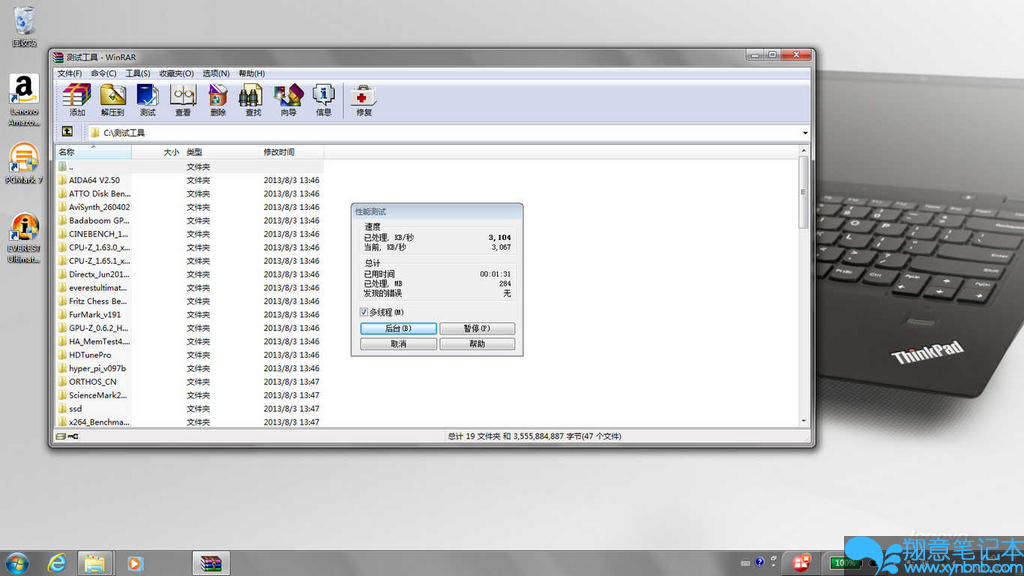Open the 选项(N) menu
This screenshot has width=1024, height=576.
click(x=216, y=73)
